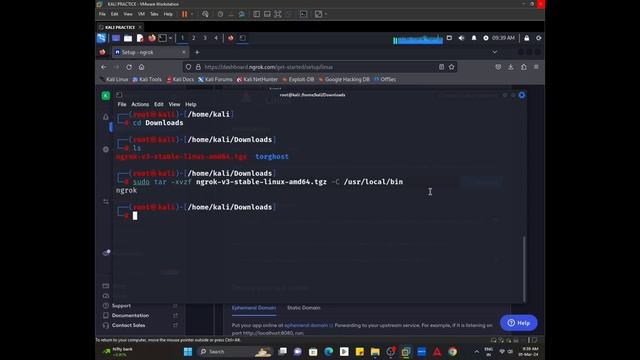Open Firefox extensions icon

524,67
